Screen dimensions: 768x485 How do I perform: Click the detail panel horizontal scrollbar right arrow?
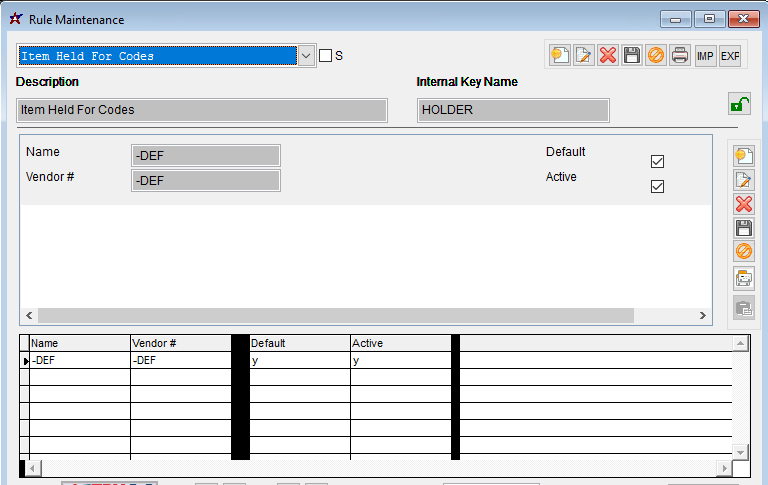point(703,315)
